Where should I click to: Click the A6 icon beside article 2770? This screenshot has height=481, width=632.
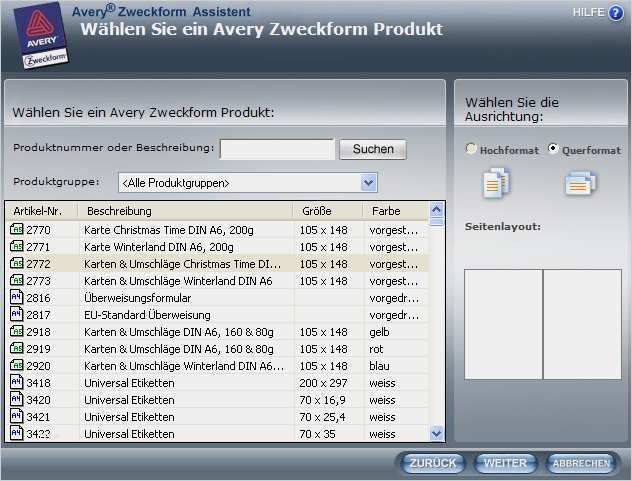tap(17, 229)
